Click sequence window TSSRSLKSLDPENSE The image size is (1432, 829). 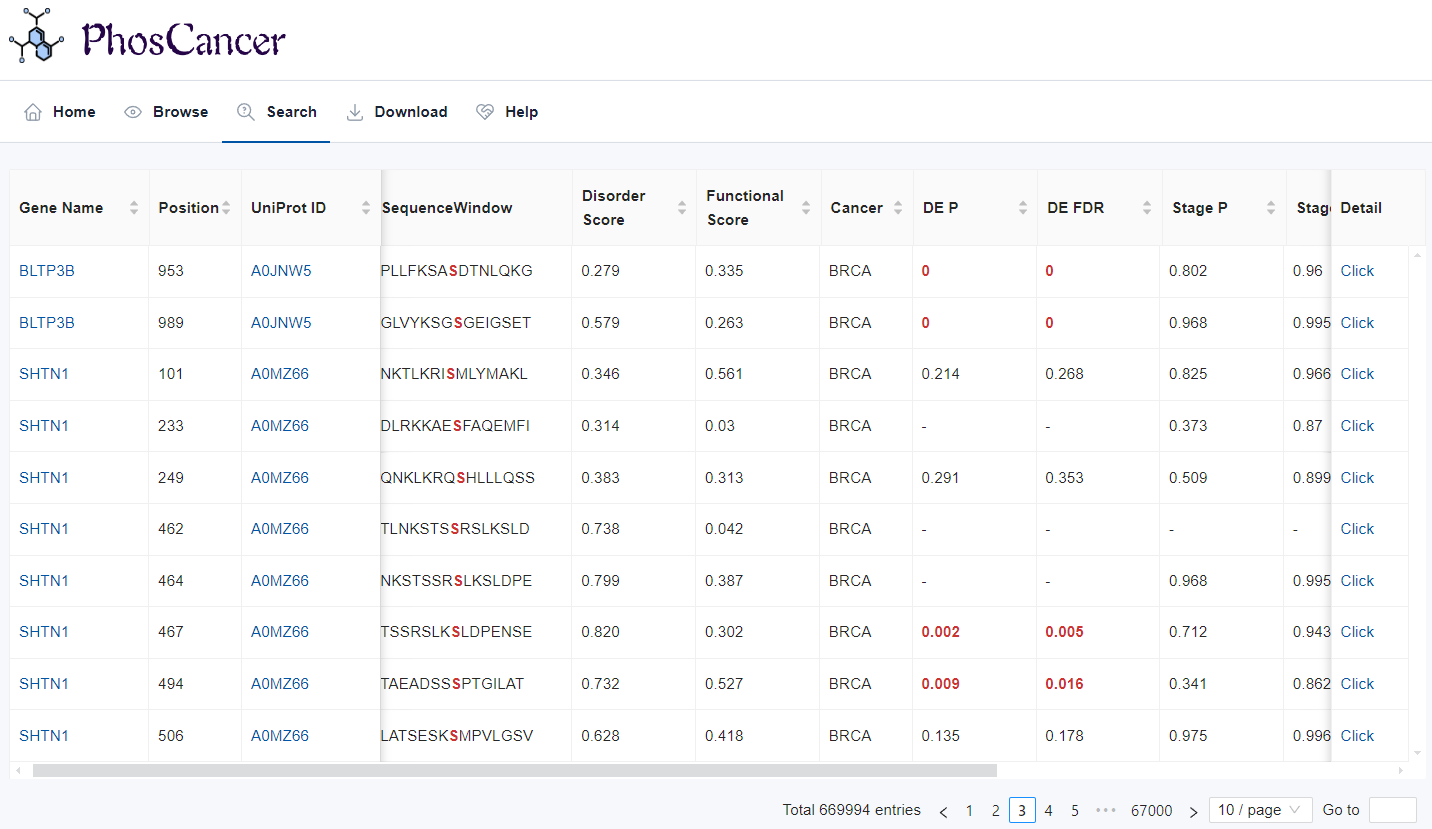point(456,632)
